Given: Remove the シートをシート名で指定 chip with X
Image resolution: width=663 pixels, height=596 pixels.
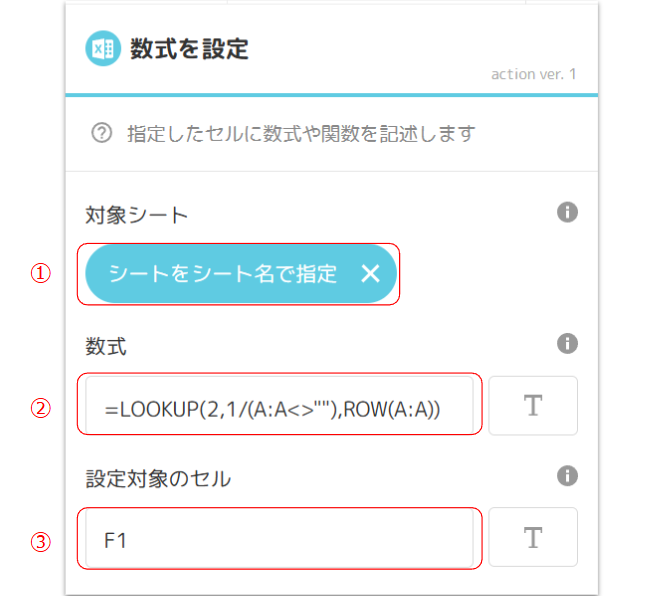Looking at the screenshot, I should tap(370, 274).
